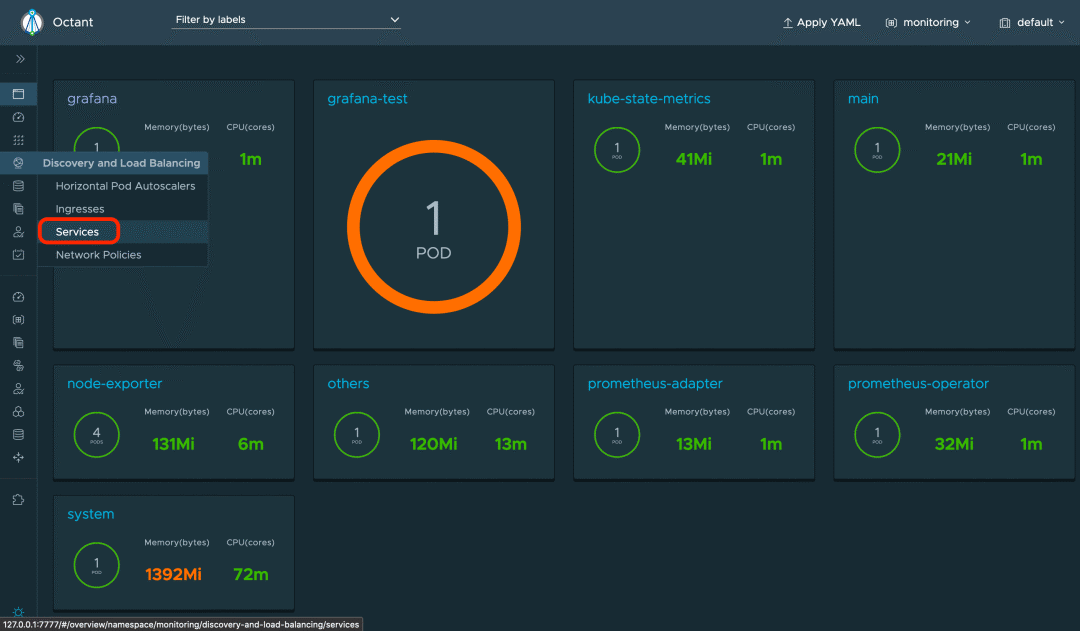Click the pod count ring in prometheus-adapter card

coord(617,435)
